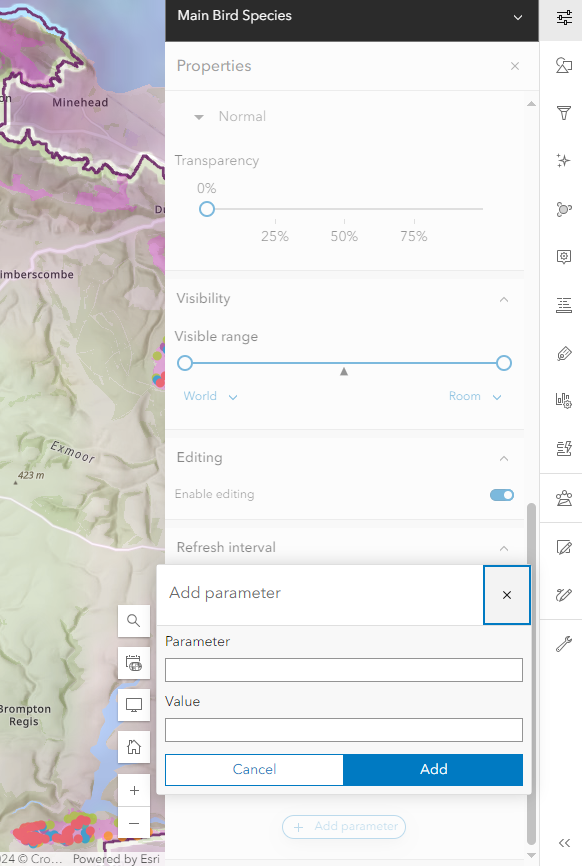The height and width of the screenshot is (866, 582).
Task: Open the Aggregation clustering icon
Action: click(x=563, y=209)
